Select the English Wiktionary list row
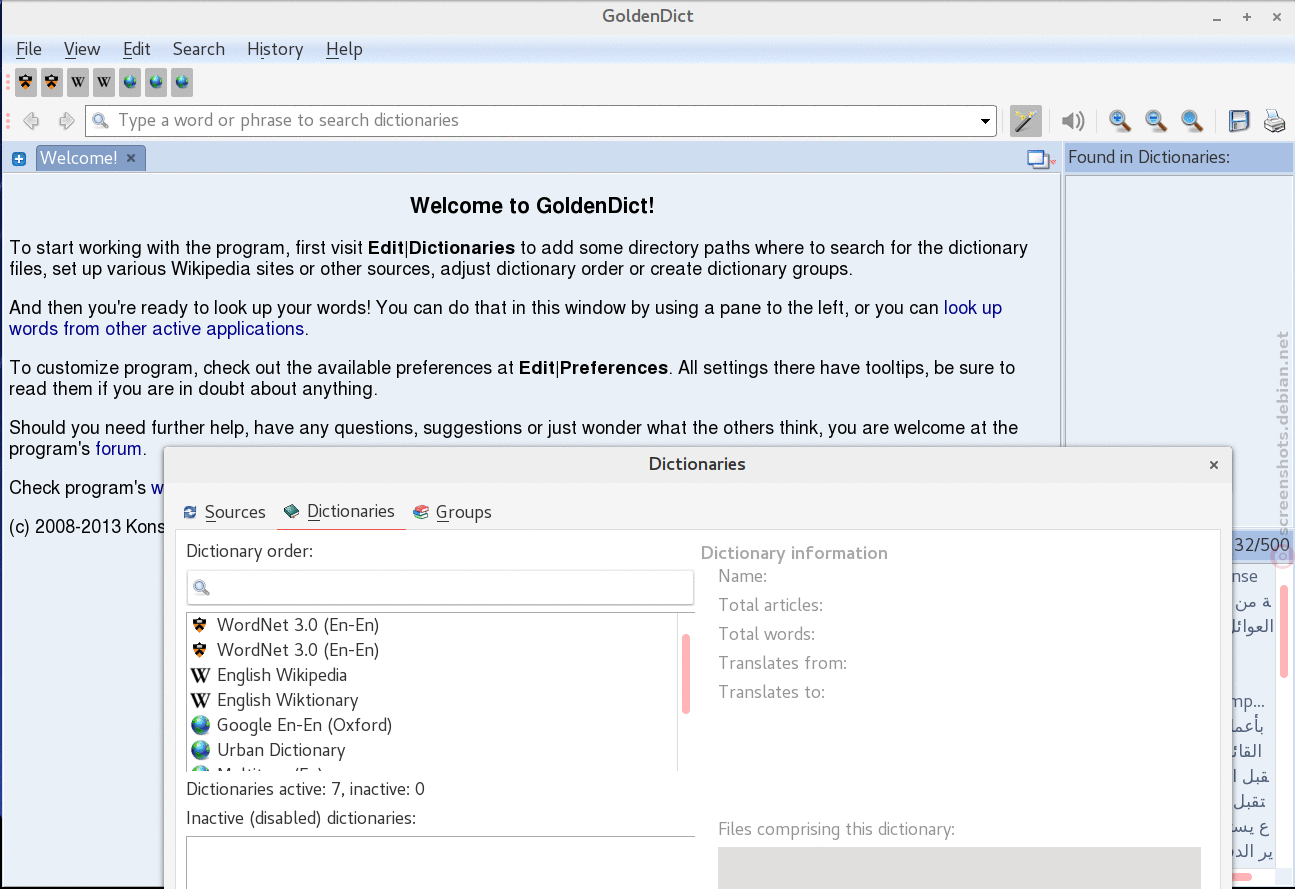The height and width of the screenshot is (889, 1295). [x=432, y=700]
